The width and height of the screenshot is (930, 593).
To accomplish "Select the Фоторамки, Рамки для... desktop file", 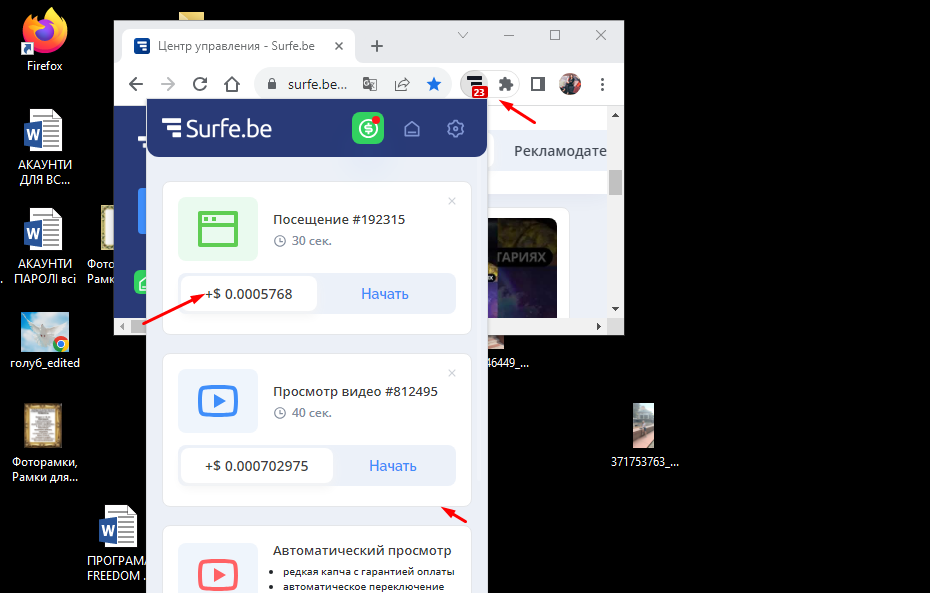I will coord(44,443).
